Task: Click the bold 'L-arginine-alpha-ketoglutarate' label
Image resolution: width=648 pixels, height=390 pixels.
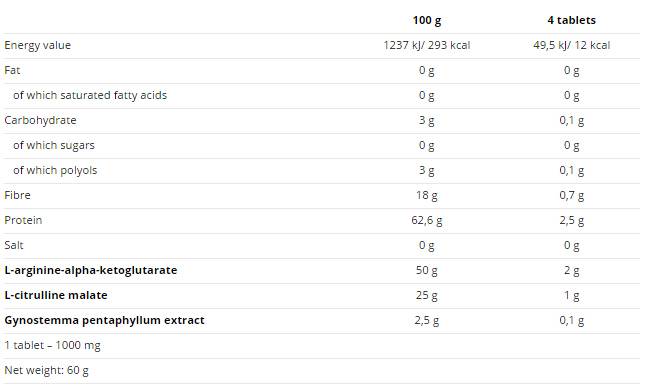Action: click(91, 270)
